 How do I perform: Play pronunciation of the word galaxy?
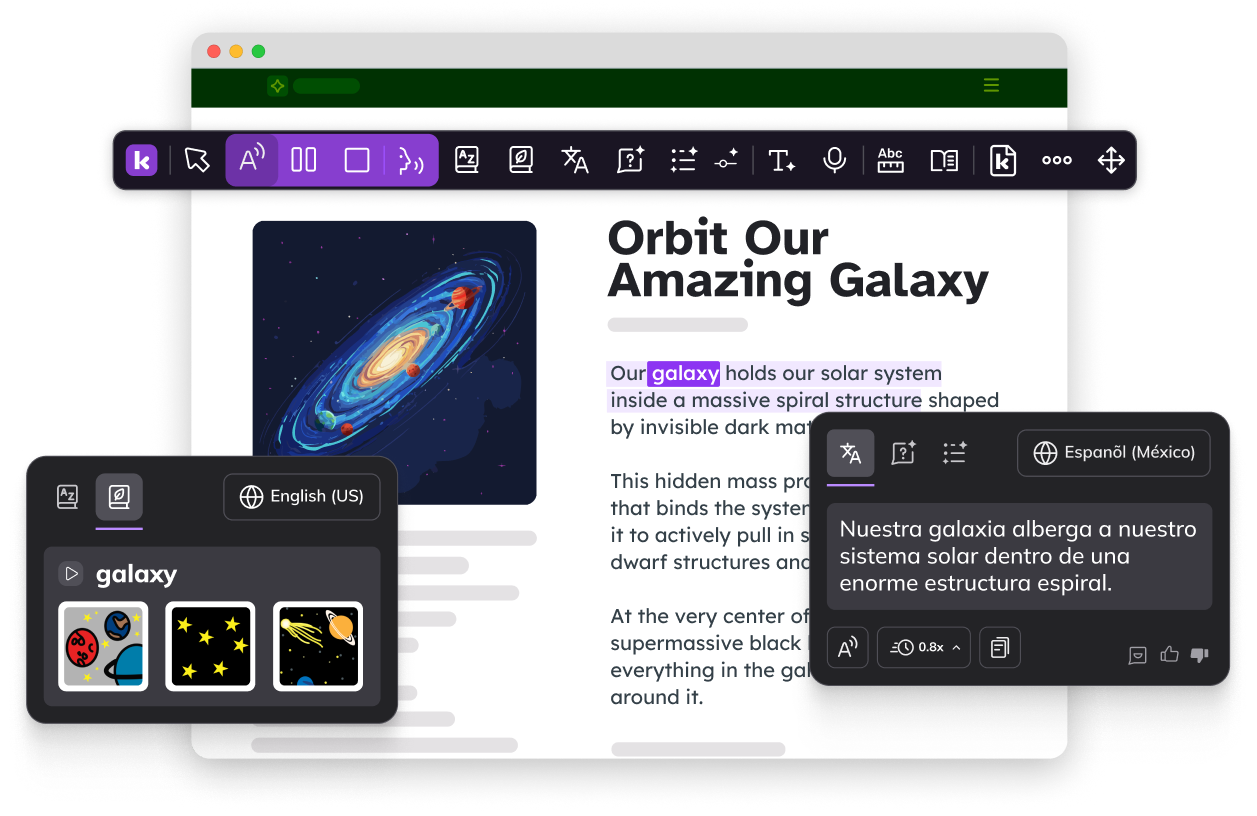(71, 574)
